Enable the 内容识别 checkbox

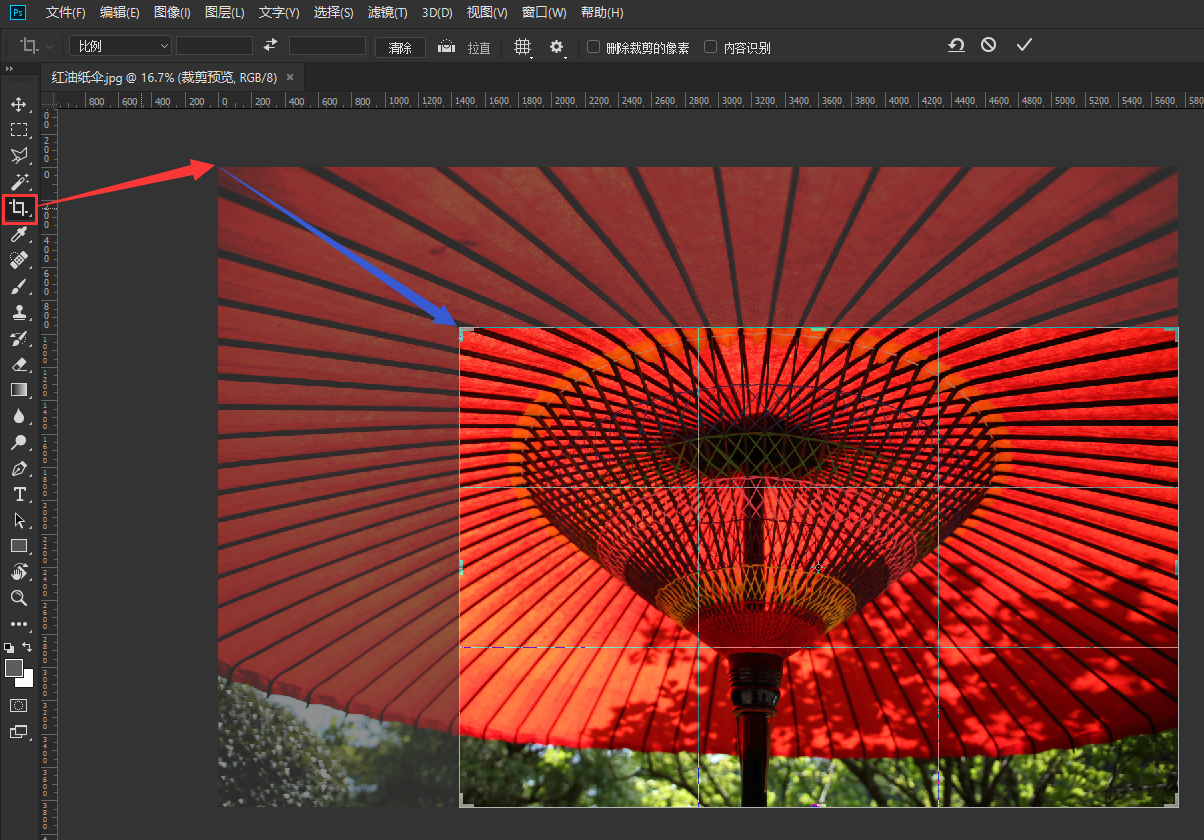tap(711, 46)
